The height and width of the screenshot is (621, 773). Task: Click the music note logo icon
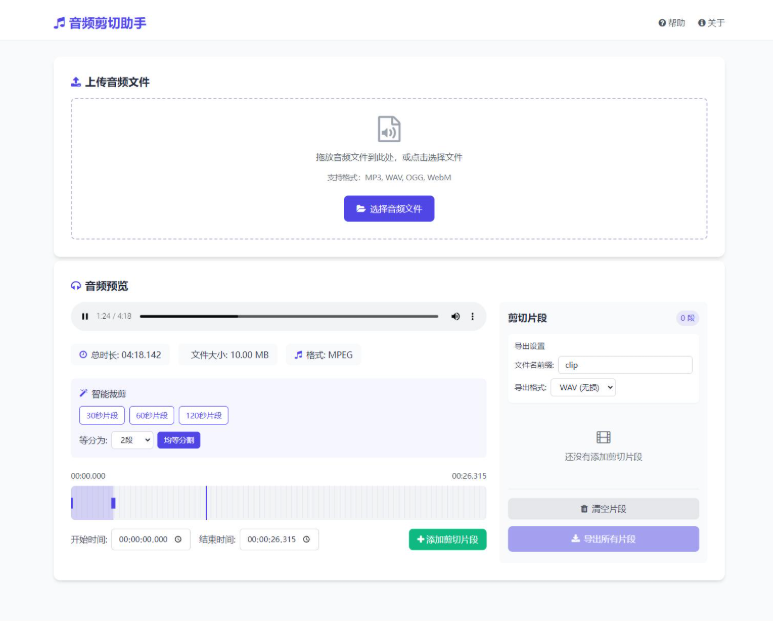coord(59,22)
